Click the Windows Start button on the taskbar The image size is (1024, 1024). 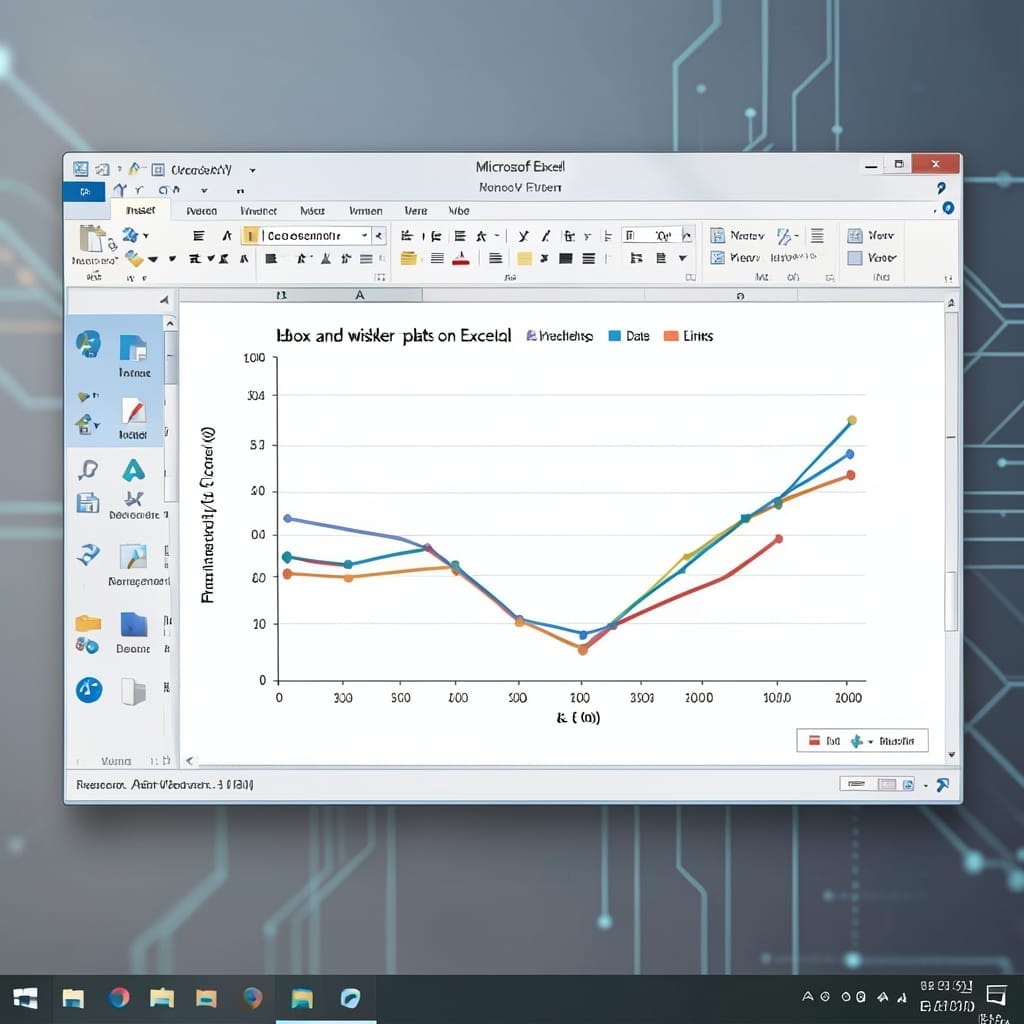click(25, 998)
